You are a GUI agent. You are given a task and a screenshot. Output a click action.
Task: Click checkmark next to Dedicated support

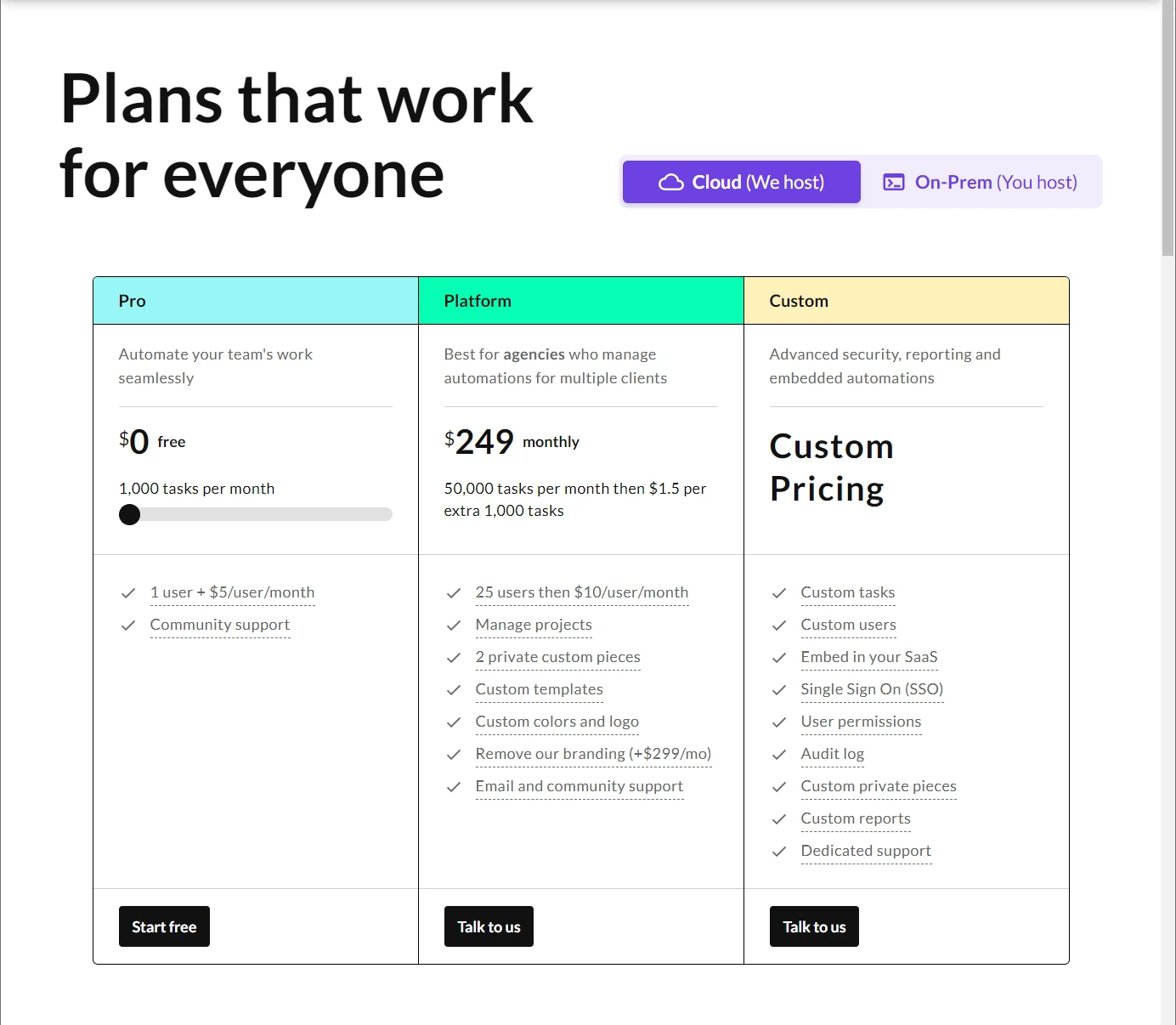(x=779, y=852)
